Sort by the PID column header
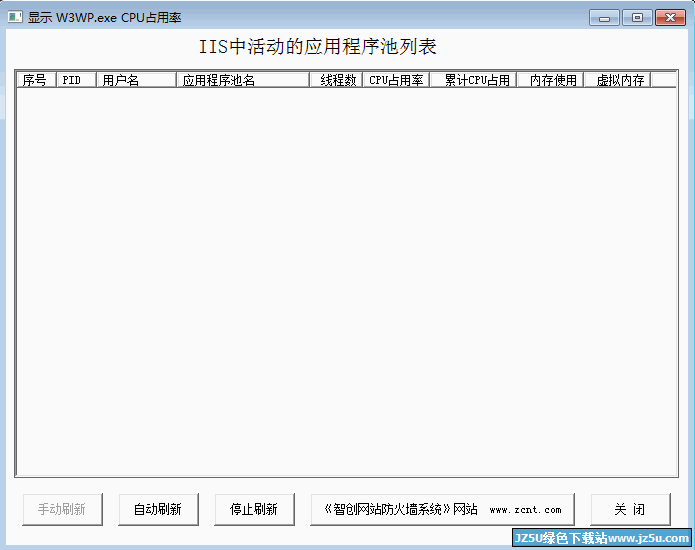 coord(76,80)
